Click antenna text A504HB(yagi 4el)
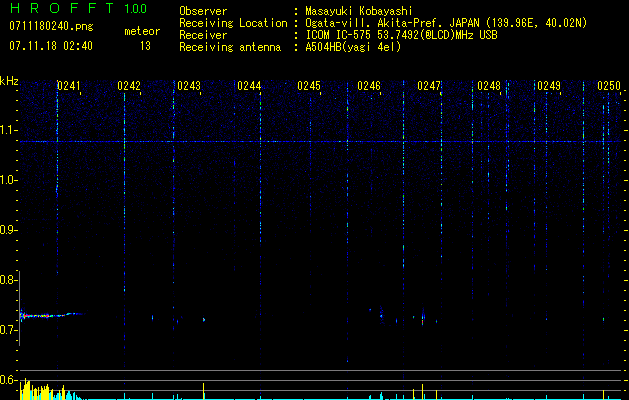Screen dimensions: 629x400 tap(353, 47)
